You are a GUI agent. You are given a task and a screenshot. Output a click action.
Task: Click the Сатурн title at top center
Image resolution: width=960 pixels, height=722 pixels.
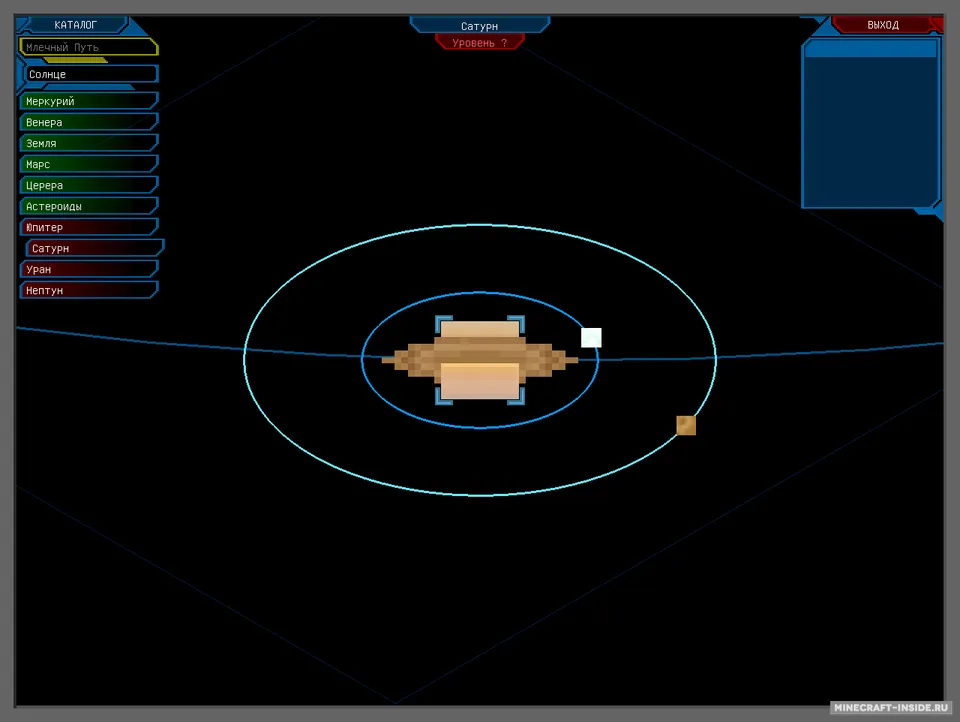[479, 26]
